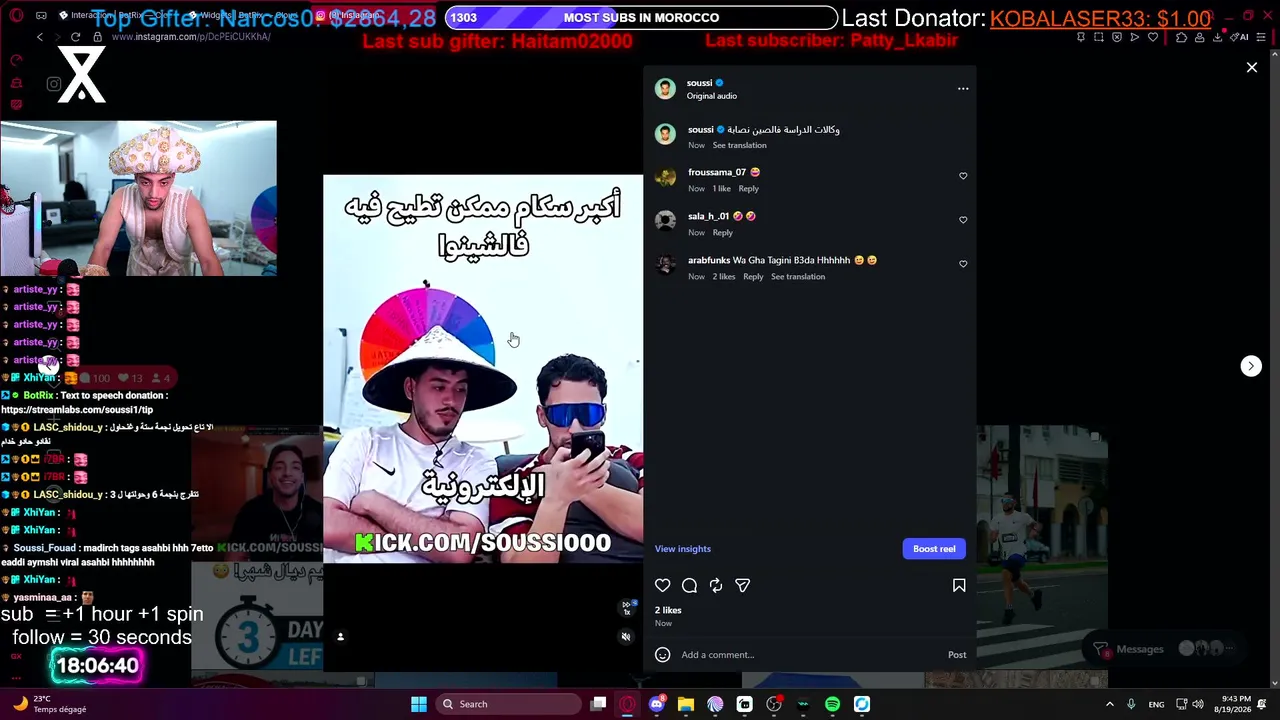Image resolution: width=1280 pixels, height=720 pixels.
Task: Share the reel with the paper plane icon
Action: 743,586
